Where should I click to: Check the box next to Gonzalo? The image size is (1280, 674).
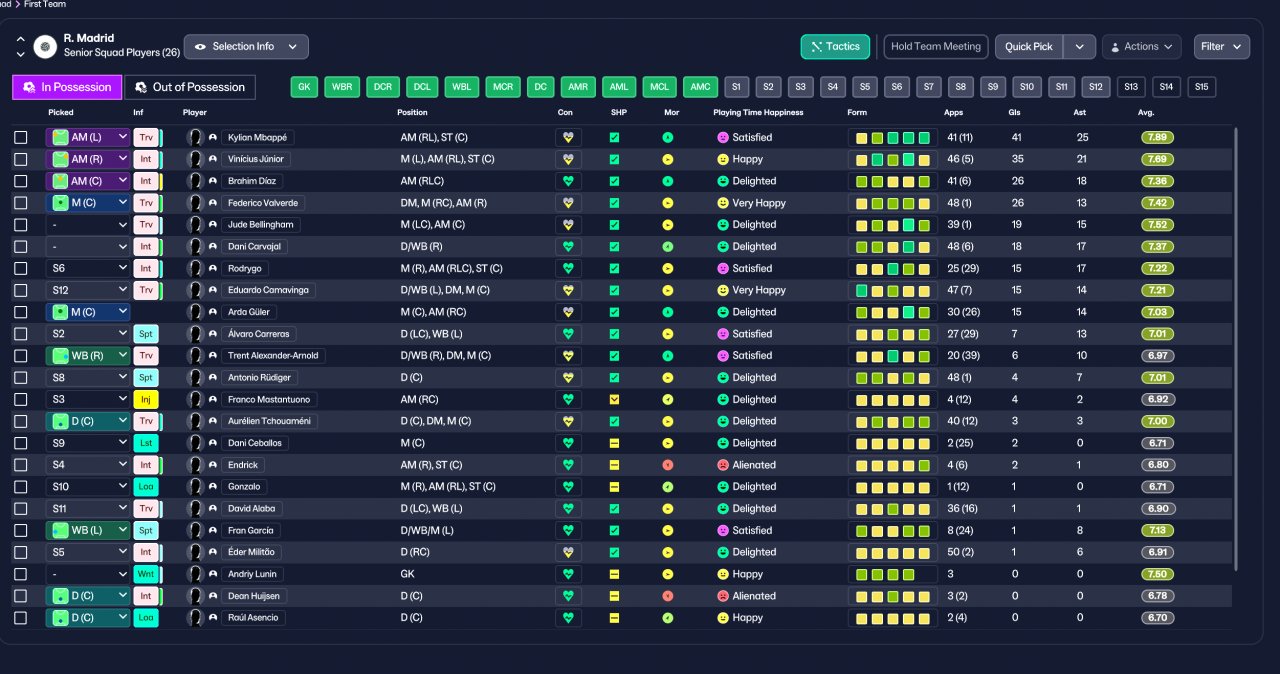coord(21,487)
